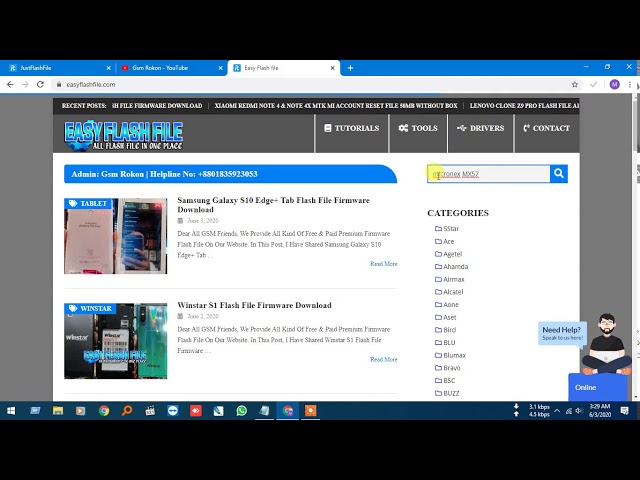Show hidden system tray icons

pos(557,411)
